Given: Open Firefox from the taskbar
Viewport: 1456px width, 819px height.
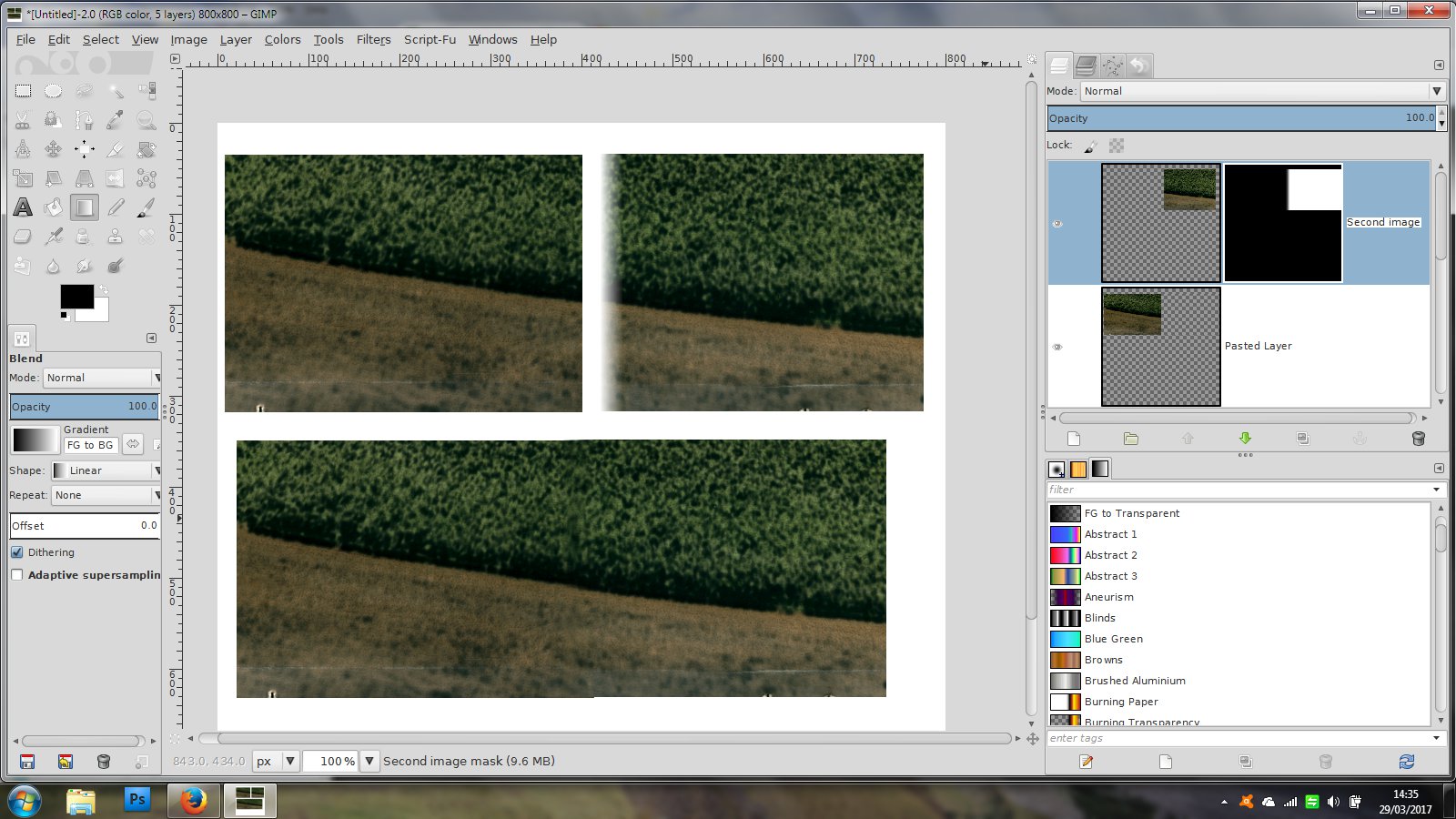Looking at the screenshot, I should point(193,801).
